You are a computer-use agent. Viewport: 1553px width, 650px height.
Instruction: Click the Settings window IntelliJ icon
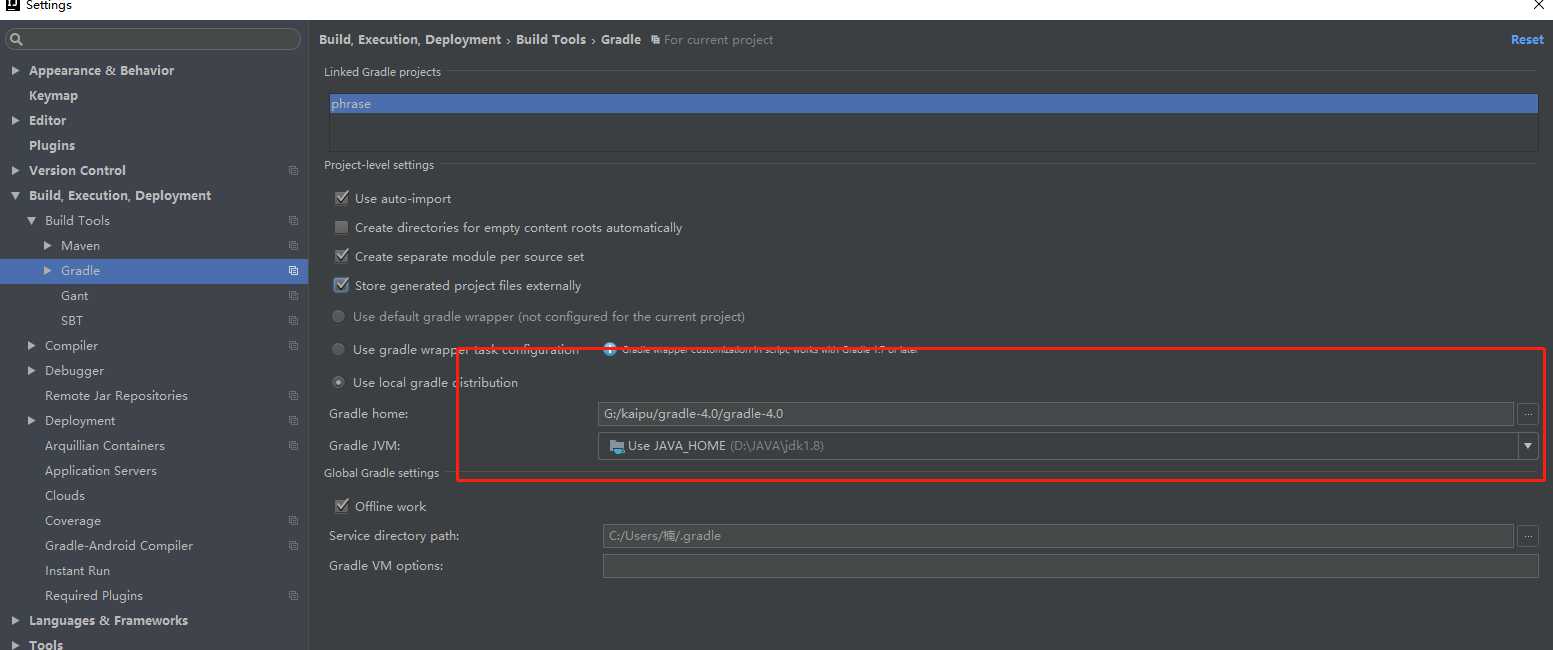(x=12, y=5)
